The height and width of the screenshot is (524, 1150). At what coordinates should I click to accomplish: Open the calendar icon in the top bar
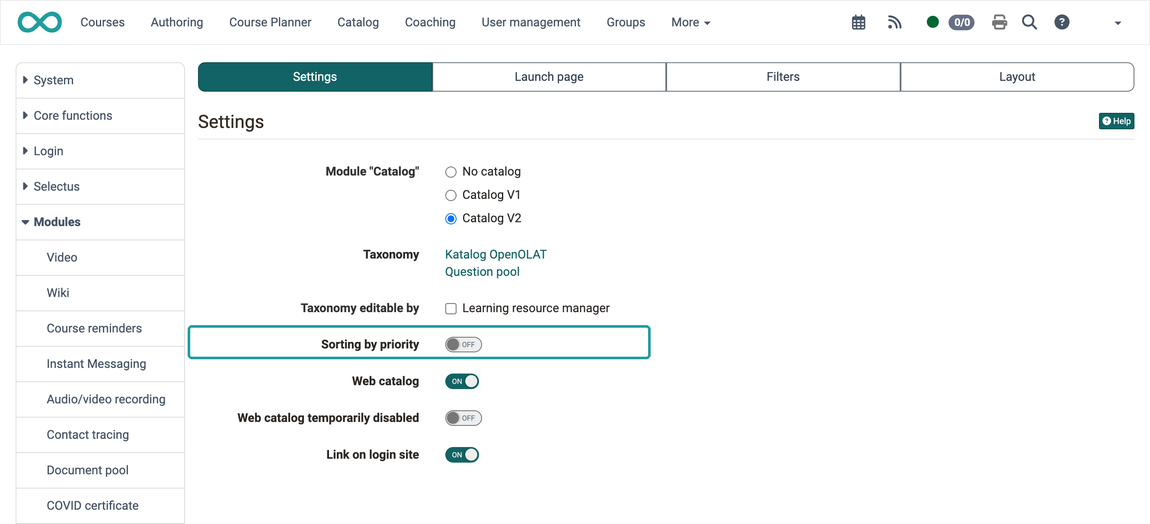pos(858,23)
